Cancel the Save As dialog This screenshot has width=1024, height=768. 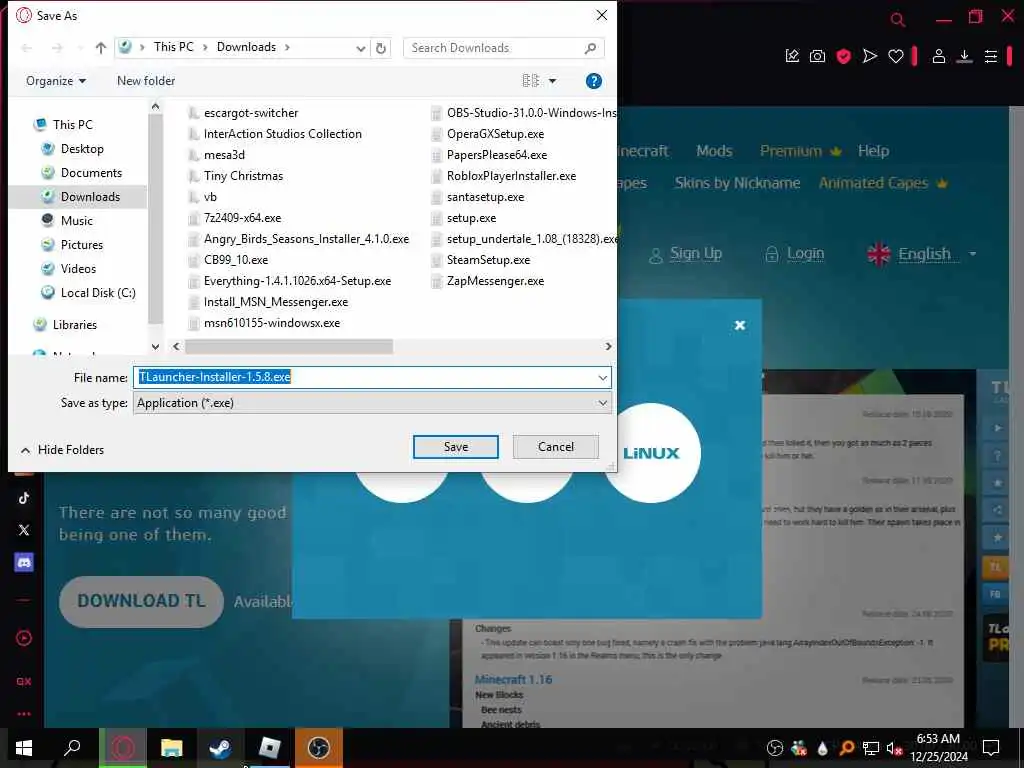pos(556,447)
